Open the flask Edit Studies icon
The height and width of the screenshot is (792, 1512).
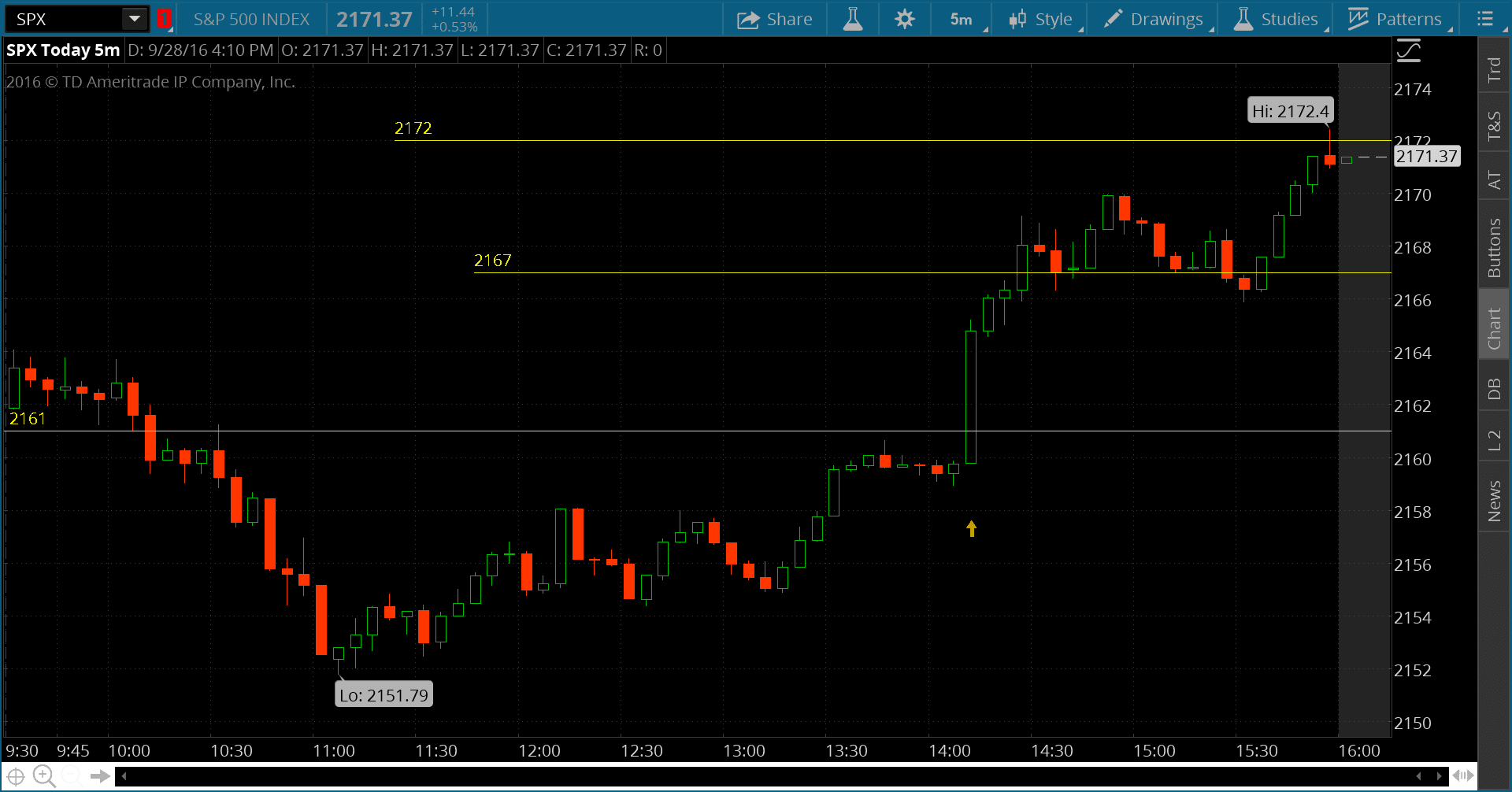point(853,19)
